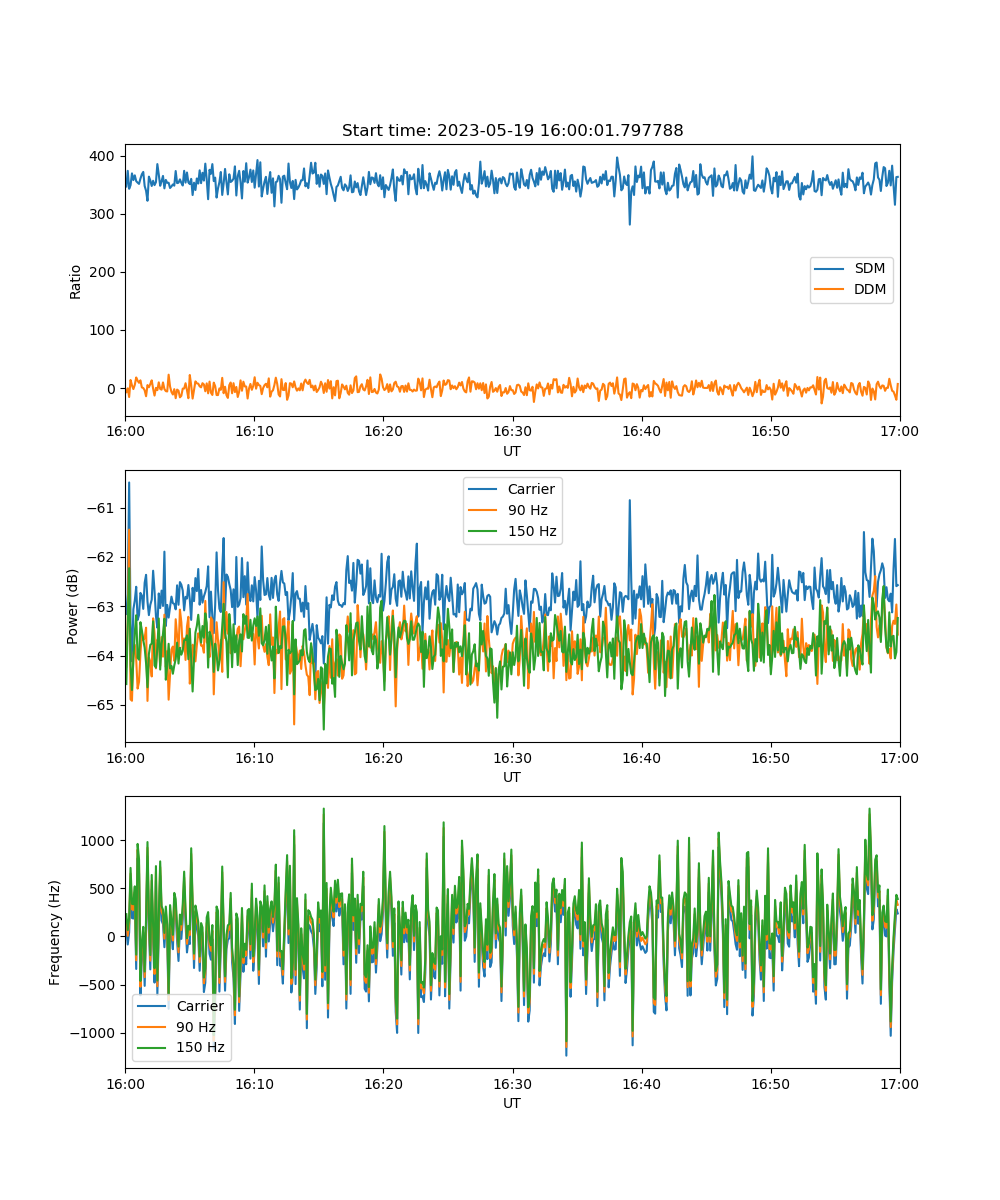Click the 17:00 tick under the Ratio plot
The height and width of the screenshot is (1200, 1000).
(x=900, y=431)
